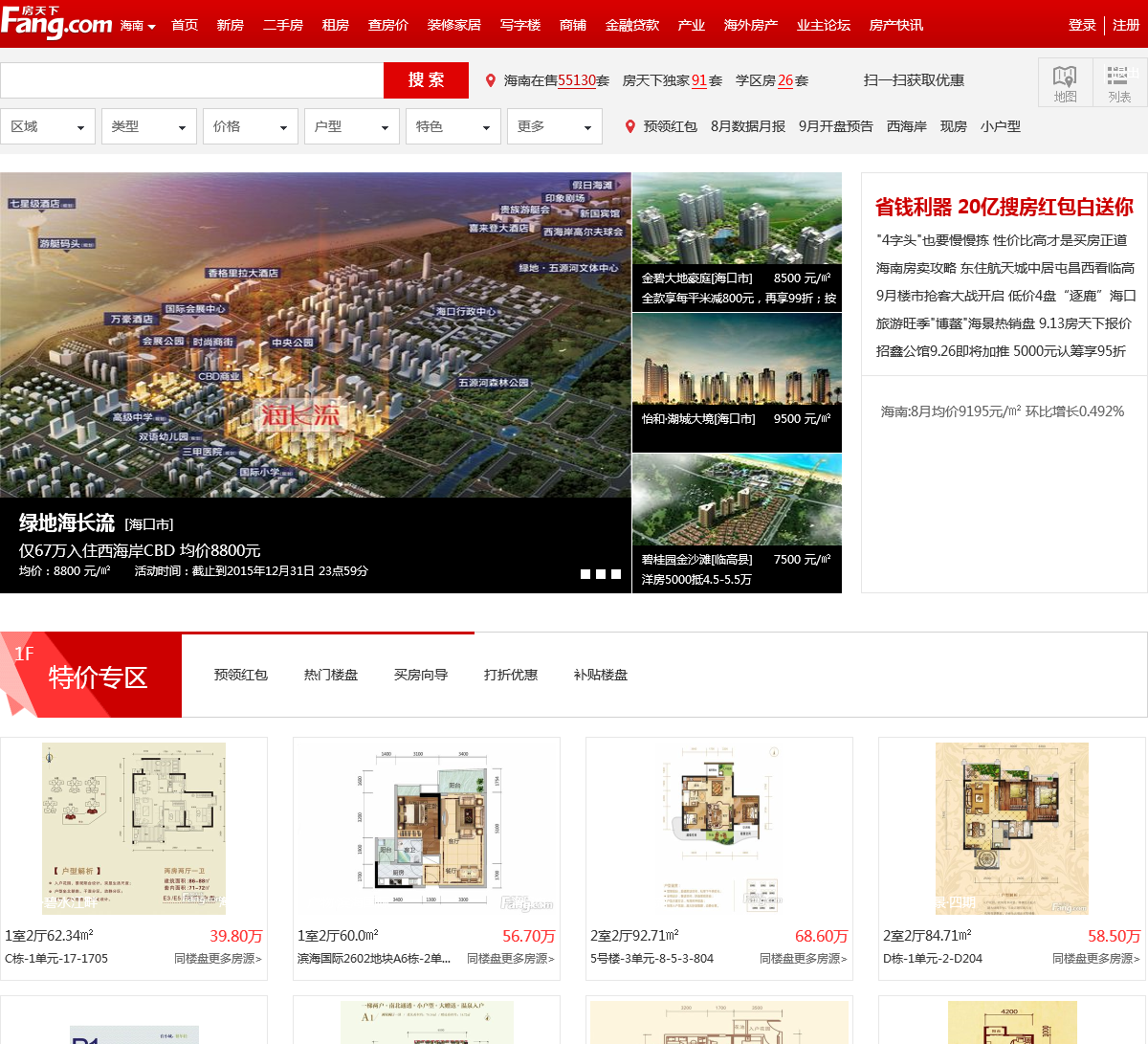Select the 买房向导 tab
This screenshot has height=1044, width=1148.
421,675
